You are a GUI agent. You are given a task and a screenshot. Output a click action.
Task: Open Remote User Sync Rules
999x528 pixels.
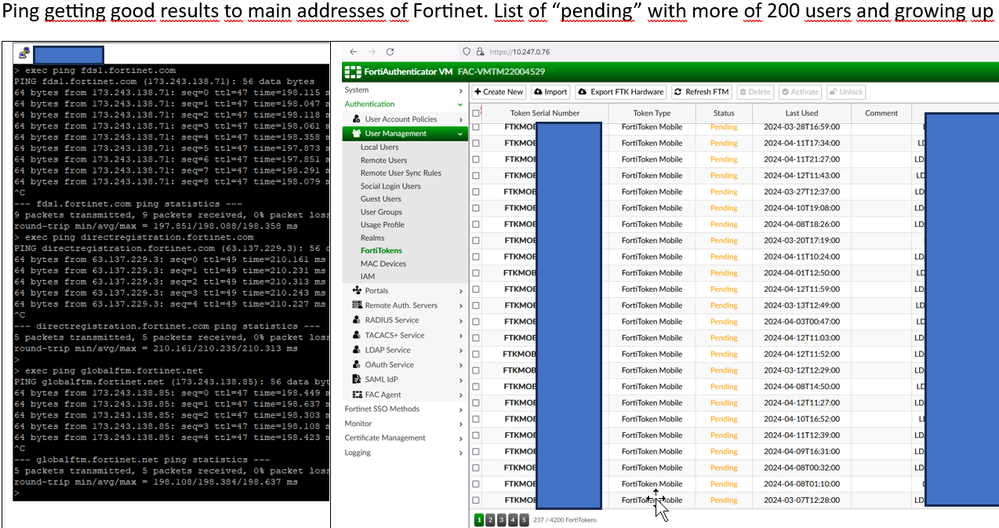click(401, 173)
